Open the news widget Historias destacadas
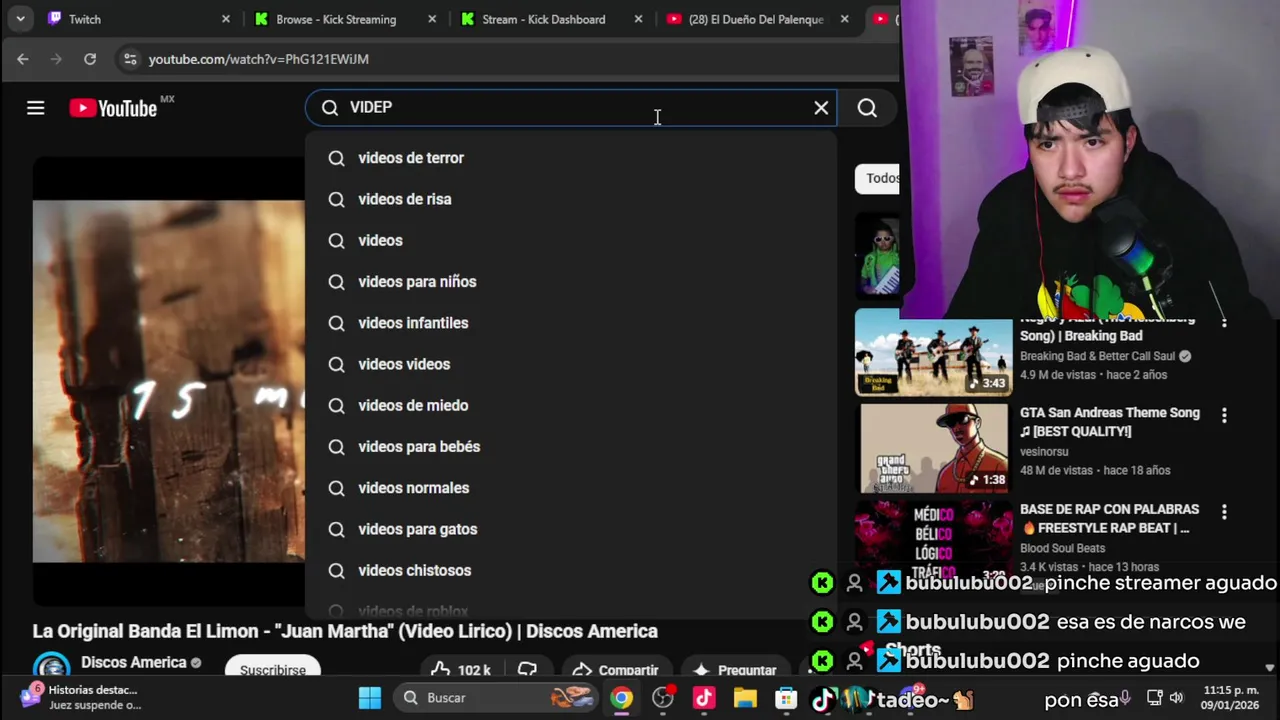Image resolution: width=1280 pixels, height=720 pixels. (x=82, y=697)
